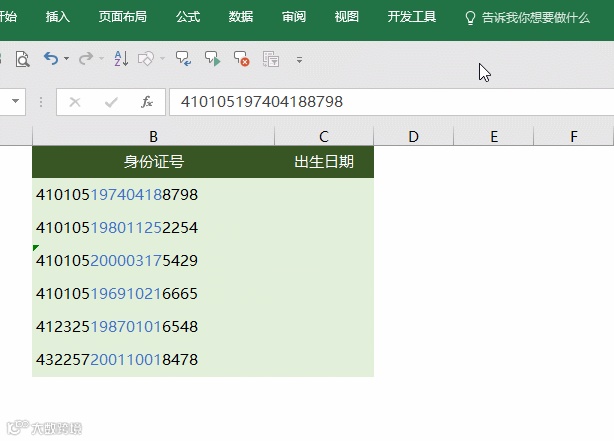
Task: Click the 出生日期 header cell
Action: (x=324, y=162)
